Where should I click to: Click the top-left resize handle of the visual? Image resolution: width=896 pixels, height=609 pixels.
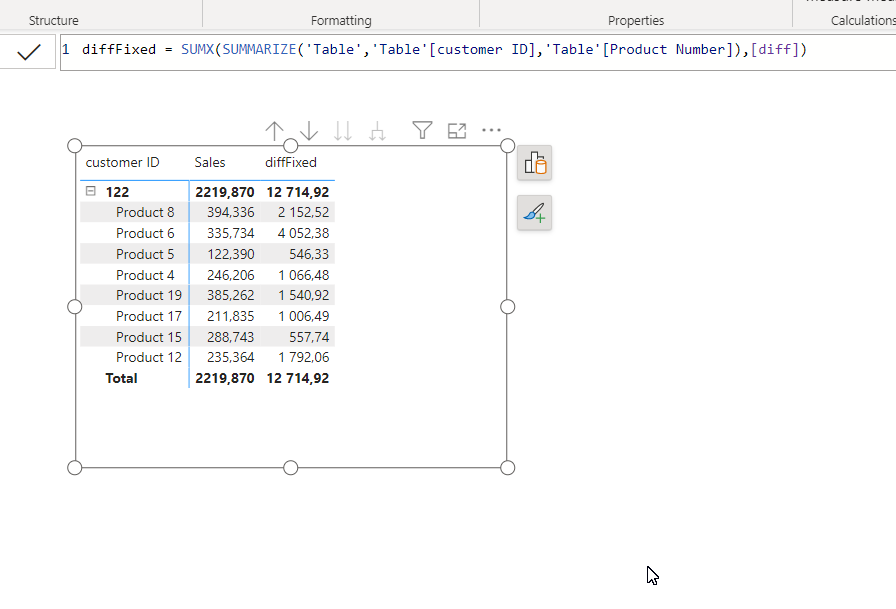tap(75, 146)
